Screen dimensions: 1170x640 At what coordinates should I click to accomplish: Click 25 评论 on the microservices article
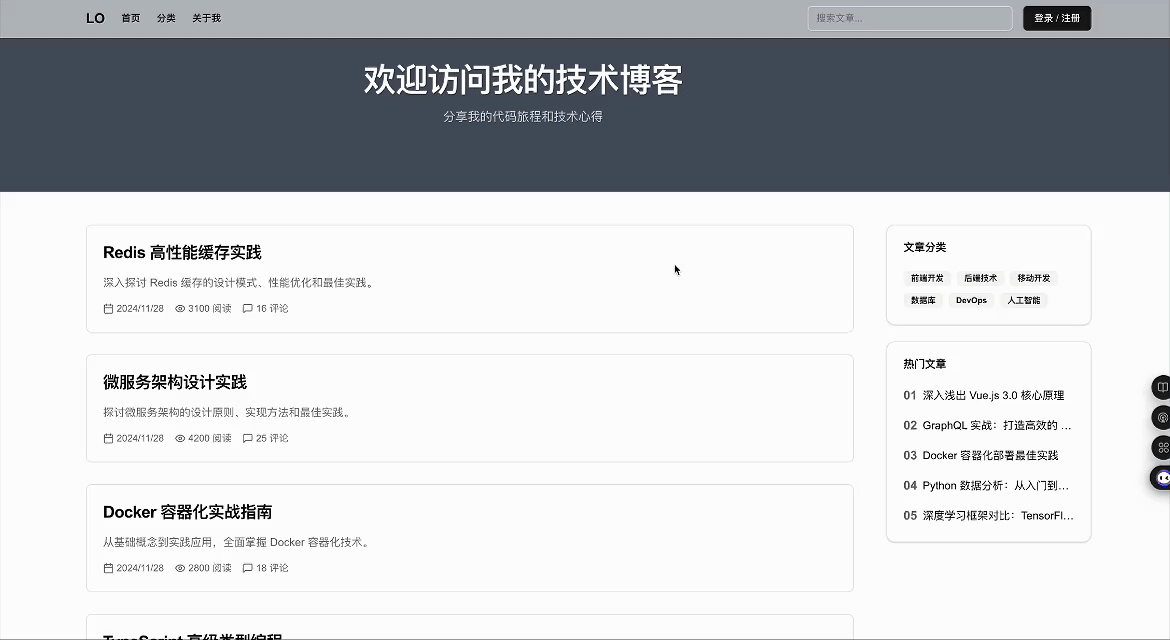(272, 439)
